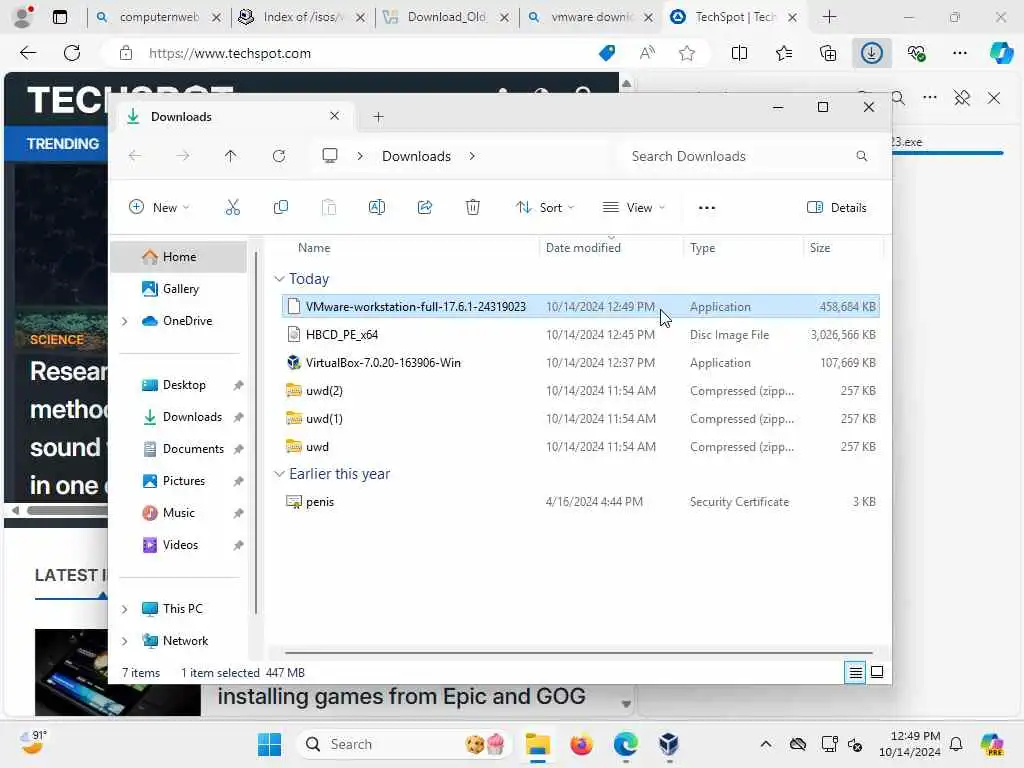1024x768 pixels.
Task: Close the Downloads Explorer tab
Action: pos(334,116)
